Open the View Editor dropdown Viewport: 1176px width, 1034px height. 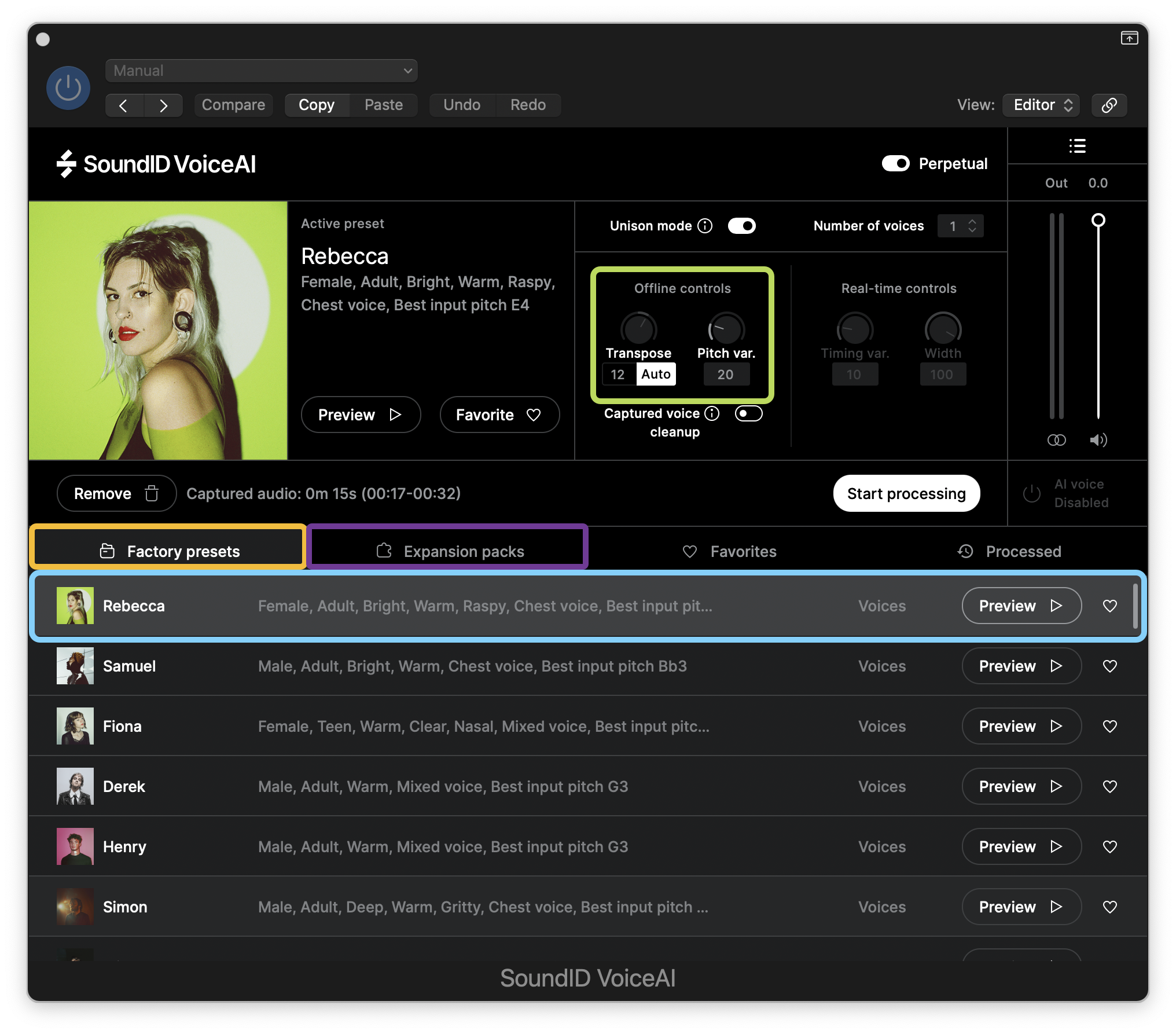click(1040, 105)
